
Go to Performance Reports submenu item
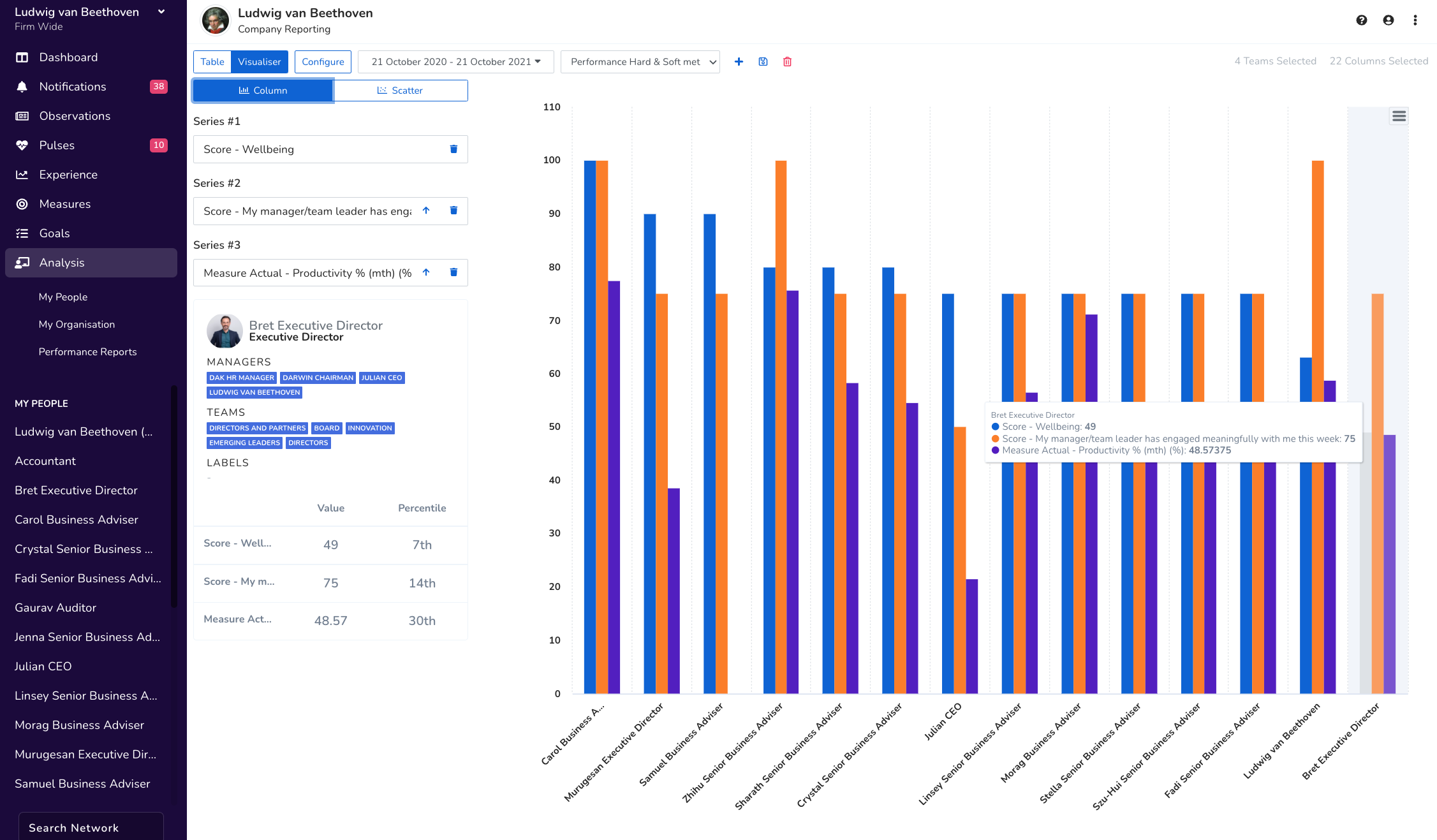pyautogui.click(x=87, y=352)
